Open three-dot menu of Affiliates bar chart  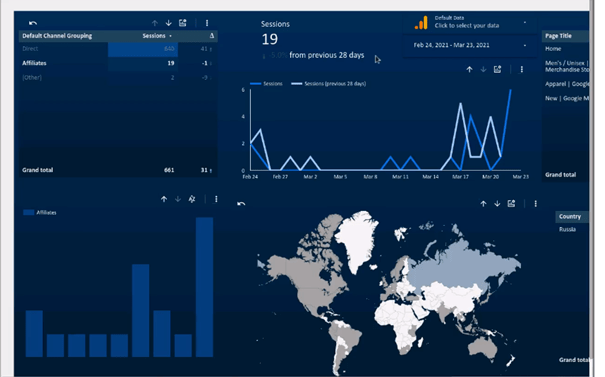click(216, 199)
